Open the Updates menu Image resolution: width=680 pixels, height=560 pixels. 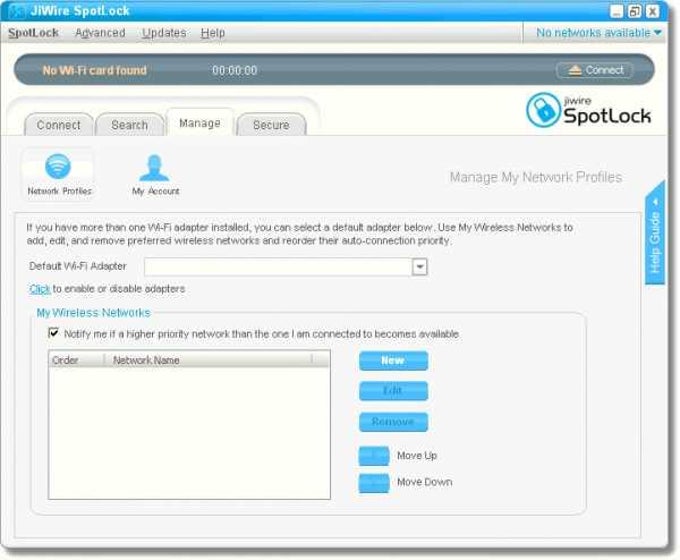pyautogui.click(x=164, y=33)
